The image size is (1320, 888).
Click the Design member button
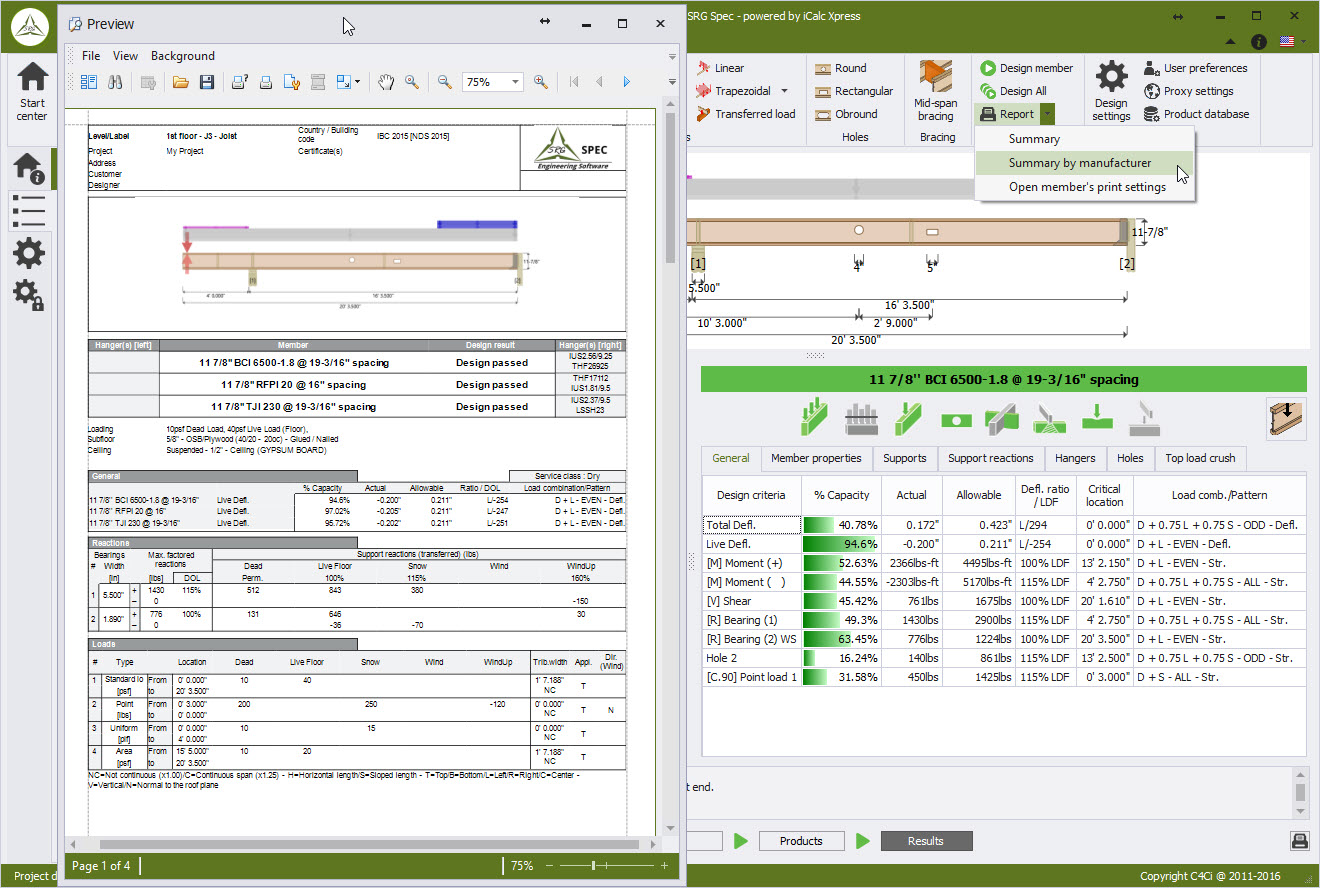pos(1027,68)
